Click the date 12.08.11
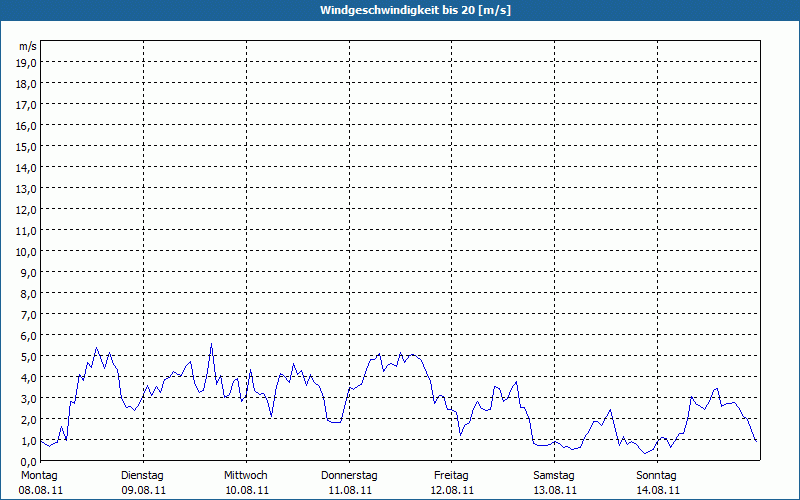 click(452, 491)
